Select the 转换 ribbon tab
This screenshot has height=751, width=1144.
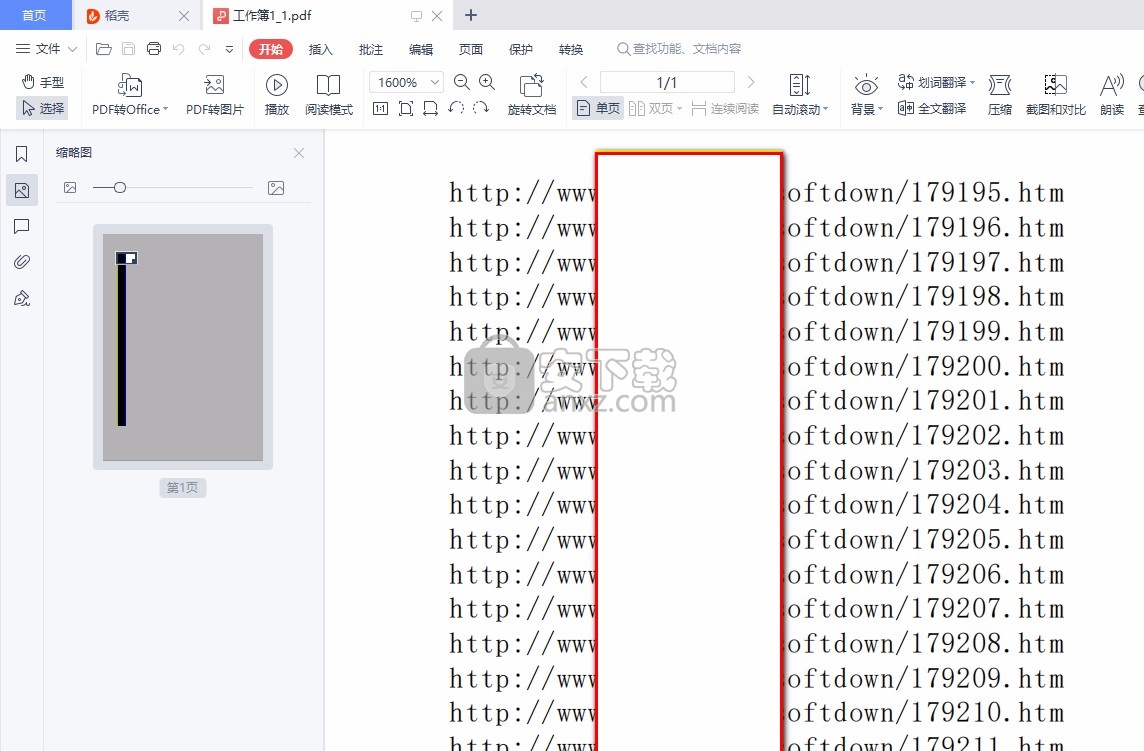point(571,49)
